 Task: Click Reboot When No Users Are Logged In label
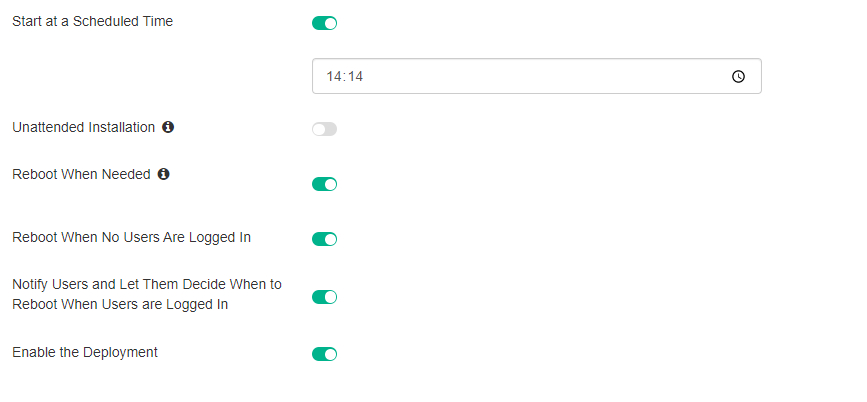point(131,237)
